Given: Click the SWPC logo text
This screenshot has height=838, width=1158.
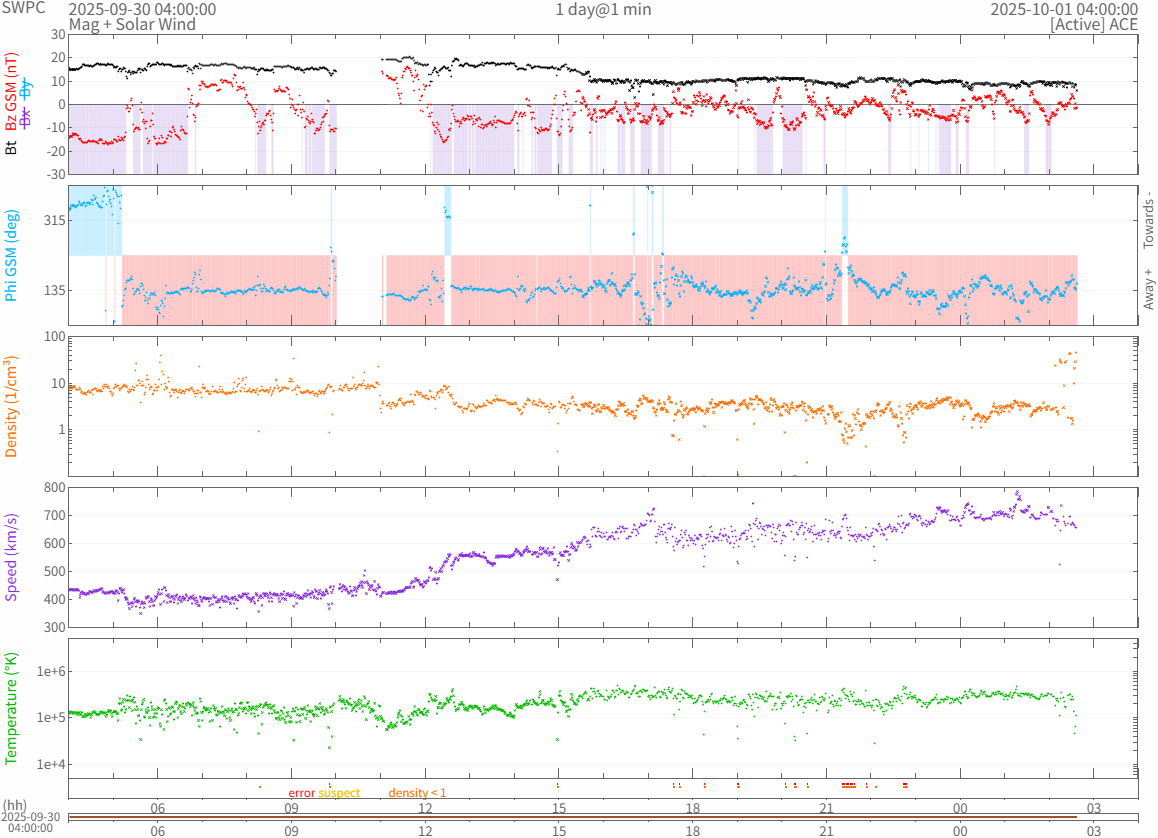Looking at the screenshot, I should (25, 8).
